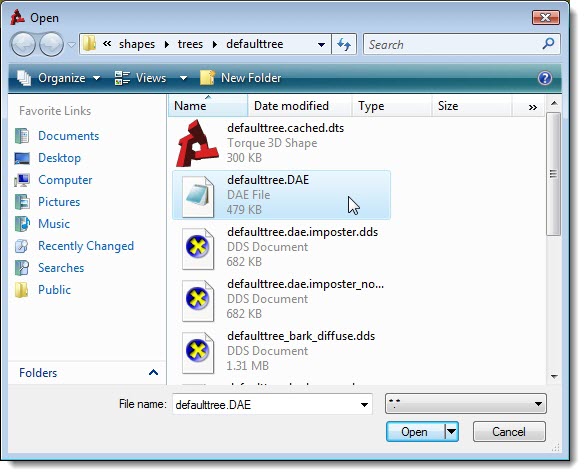Click the refresh arrows icon beside address bar
The width and height of the screenshot is (585, 476).
tap(344, 44)
